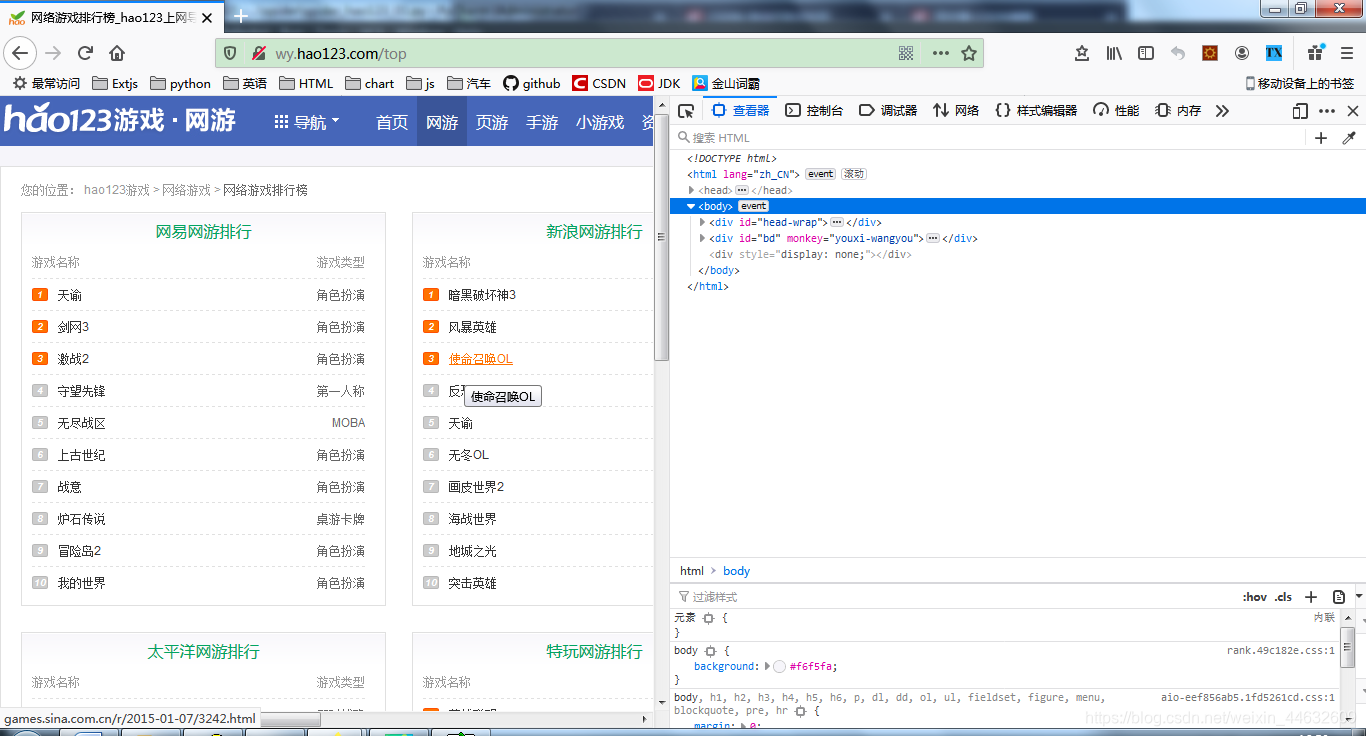Click the Firefox account avatar icon
Viewport: 1366px width, 736px height.
1241,53
